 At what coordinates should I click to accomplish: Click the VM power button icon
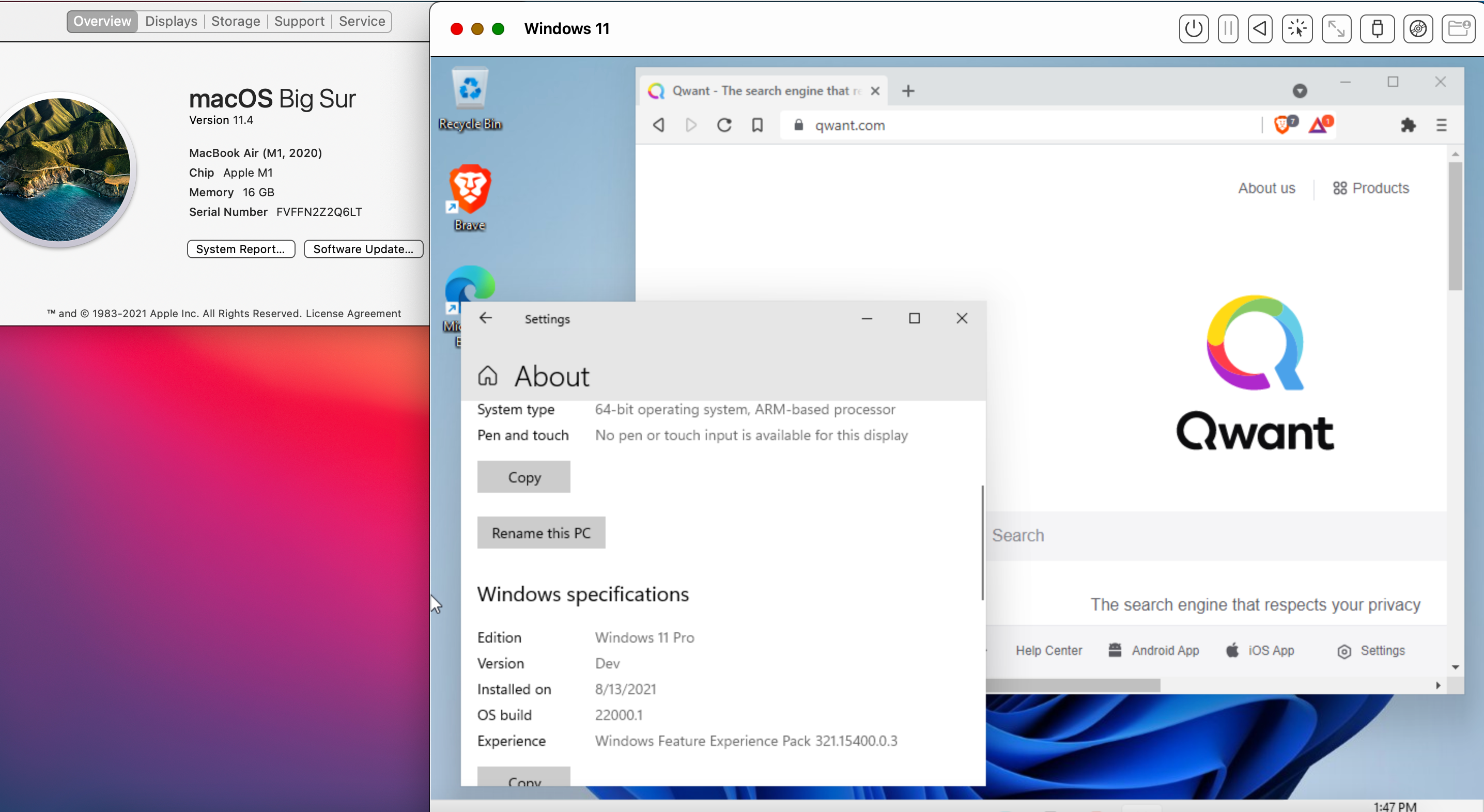point(1193,29)
